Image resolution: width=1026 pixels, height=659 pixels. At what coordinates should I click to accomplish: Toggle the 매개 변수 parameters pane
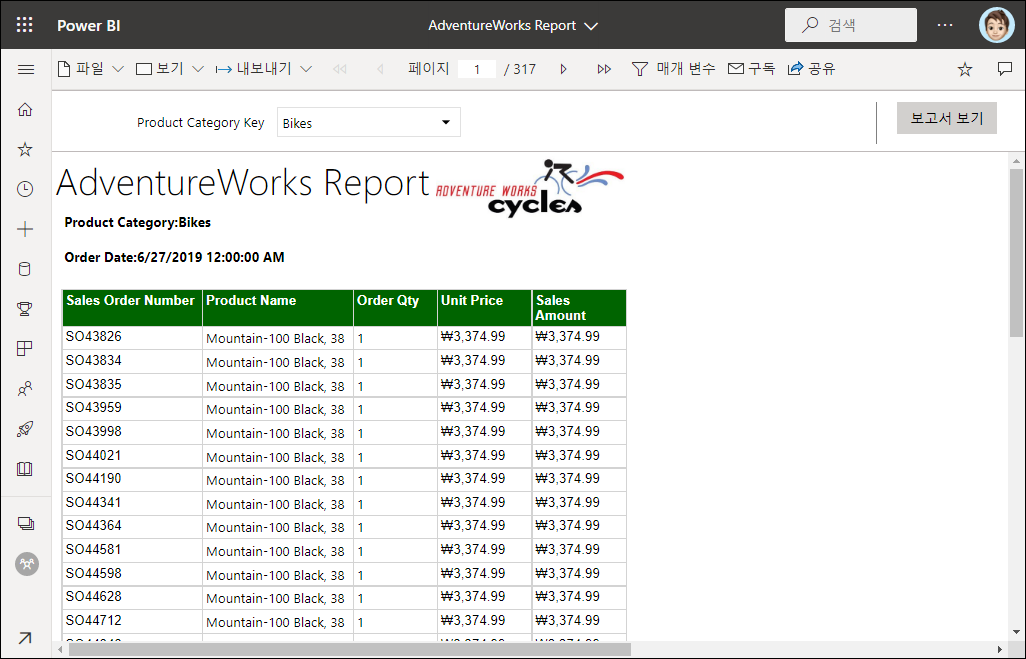tap(673, 69)
